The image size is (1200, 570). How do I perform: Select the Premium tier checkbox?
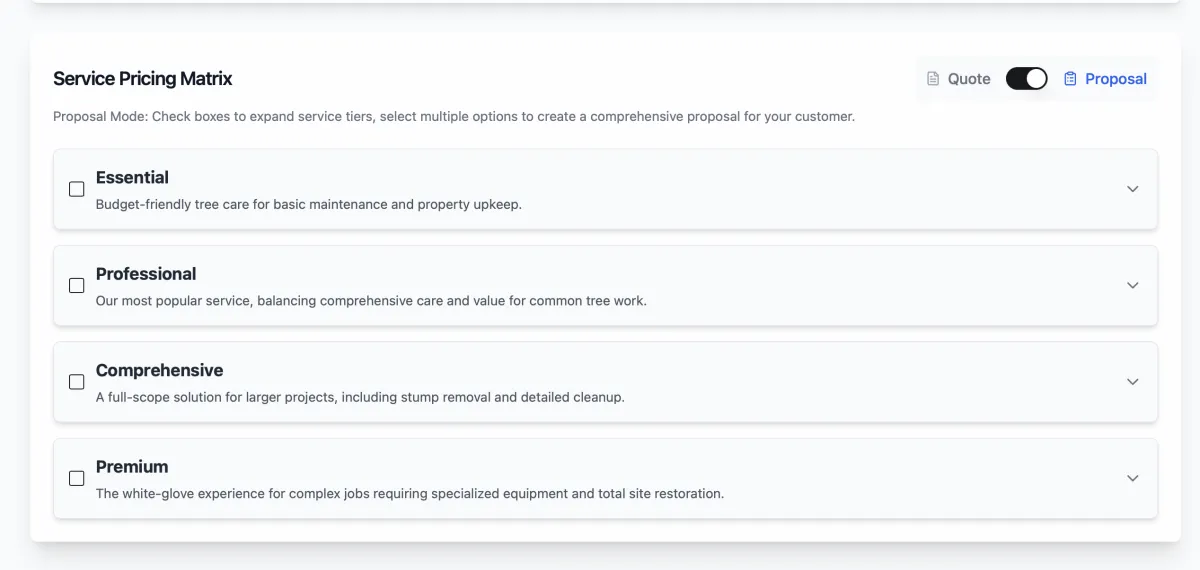click(x=77, y=478)
